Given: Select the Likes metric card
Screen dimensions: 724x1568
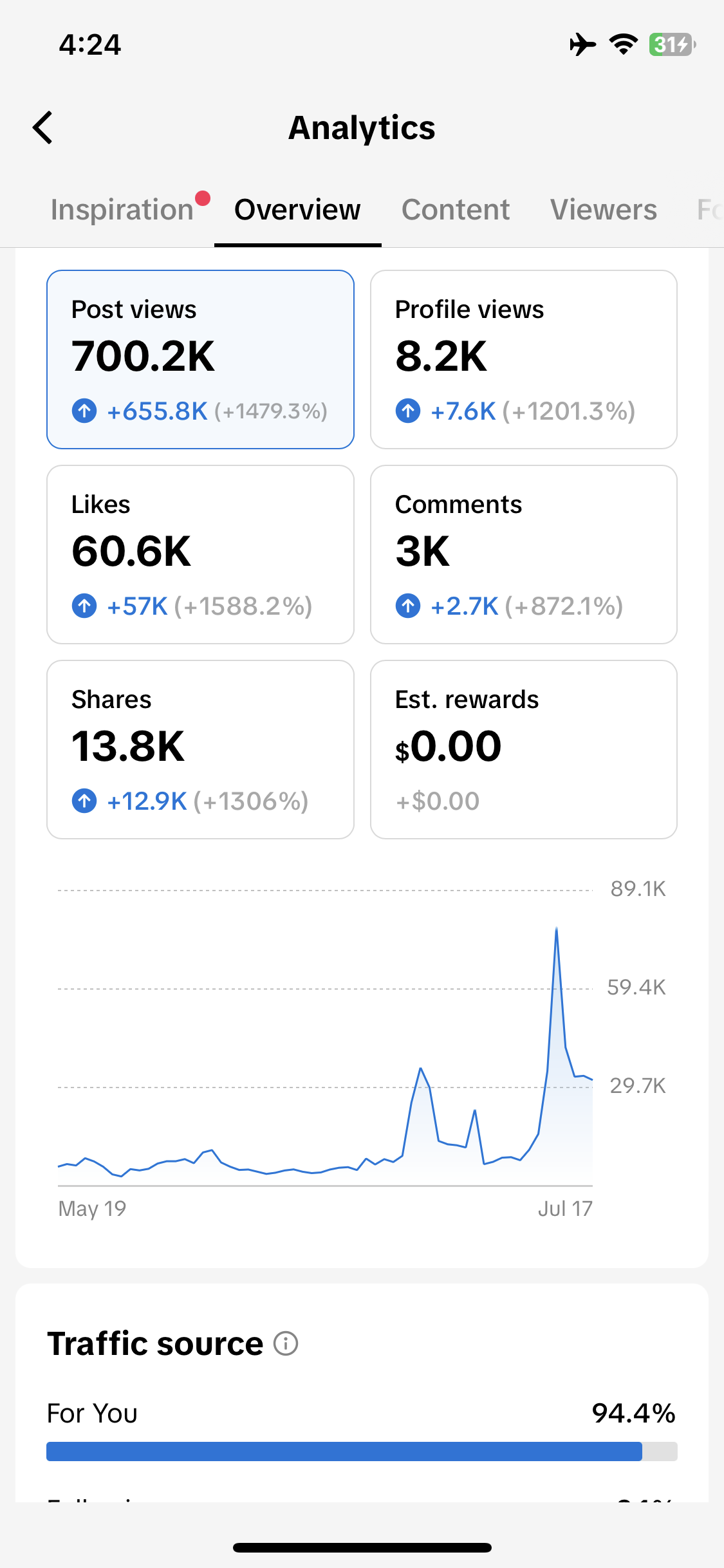Looking at the screenshot, I should click(200, 554).
